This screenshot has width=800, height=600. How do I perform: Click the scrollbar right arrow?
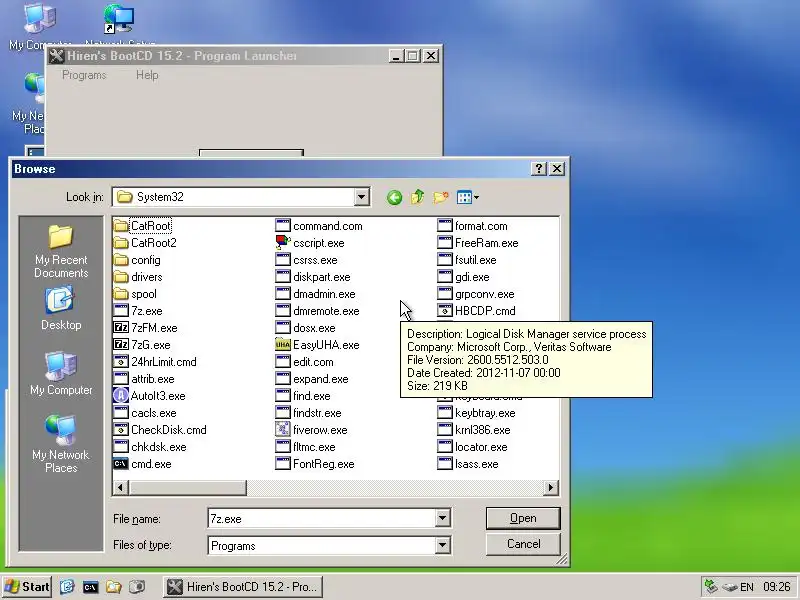point(551,488)
